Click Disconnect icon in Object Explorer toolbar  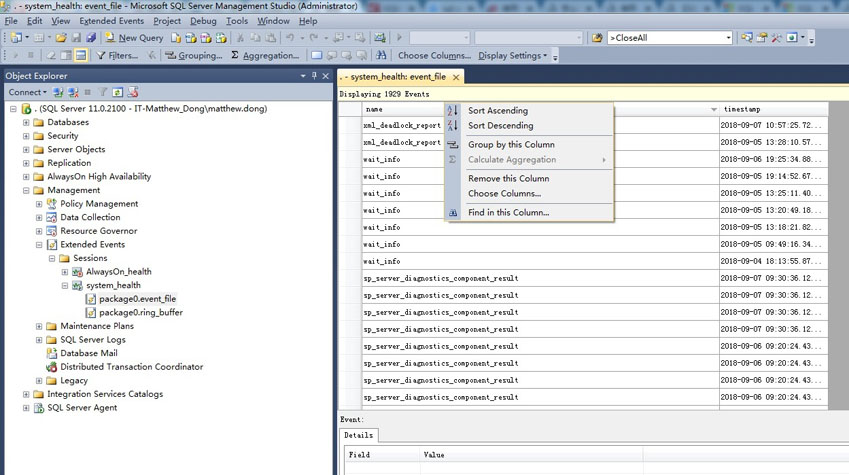(x=72, y=92)
